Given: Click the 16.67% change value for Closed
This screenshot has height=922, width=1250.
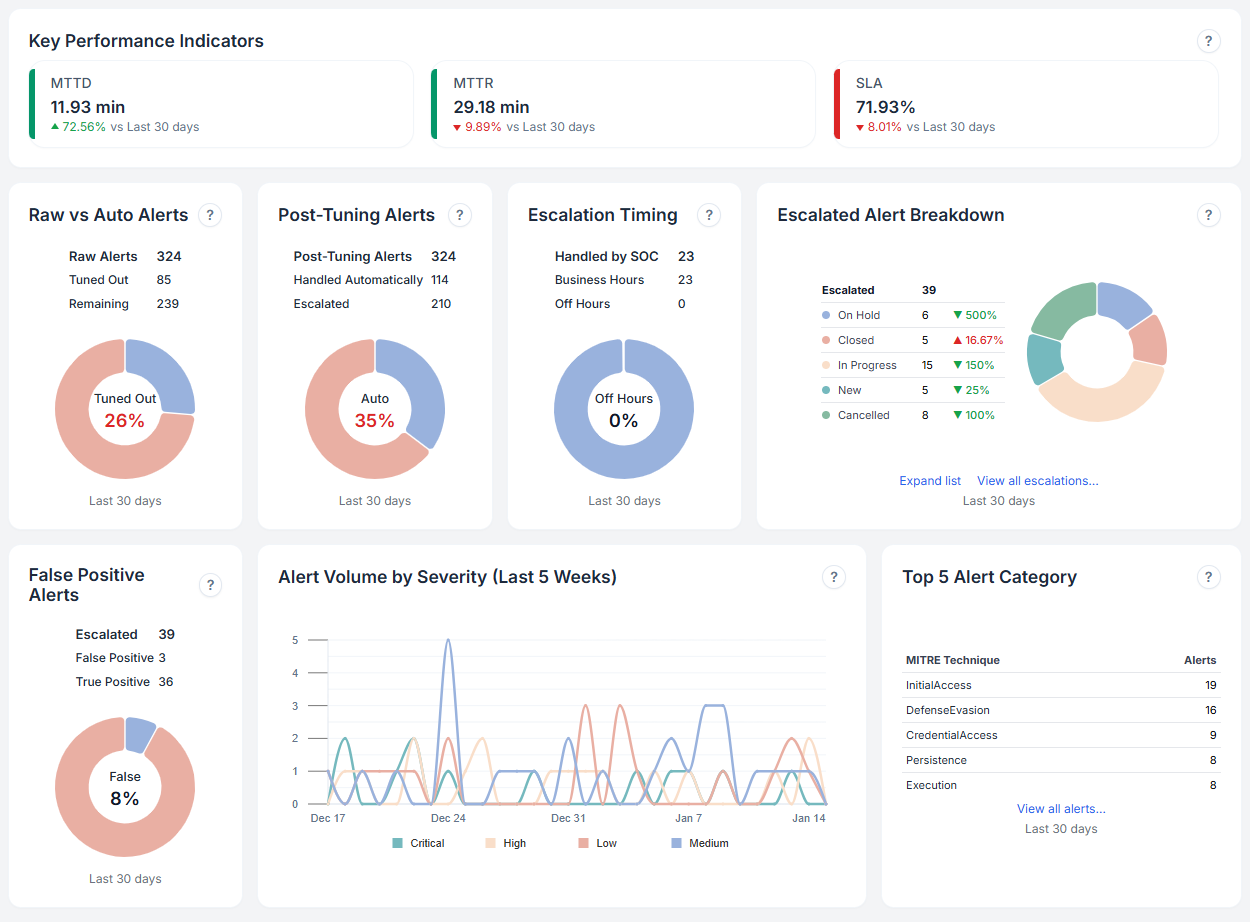Looking at the screenshot, I should [977, 340].
